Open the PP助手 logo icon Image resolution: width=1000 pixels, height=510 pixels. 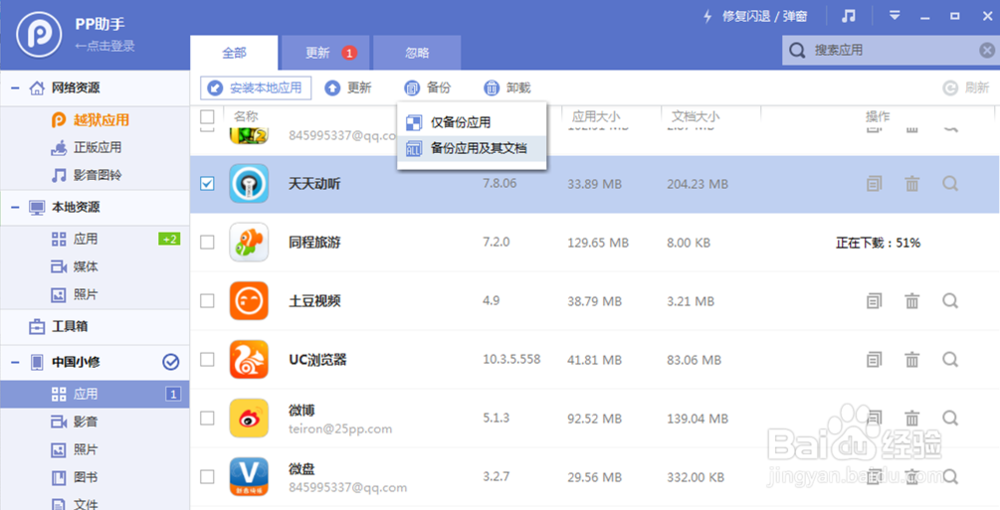tap(39, 33)
